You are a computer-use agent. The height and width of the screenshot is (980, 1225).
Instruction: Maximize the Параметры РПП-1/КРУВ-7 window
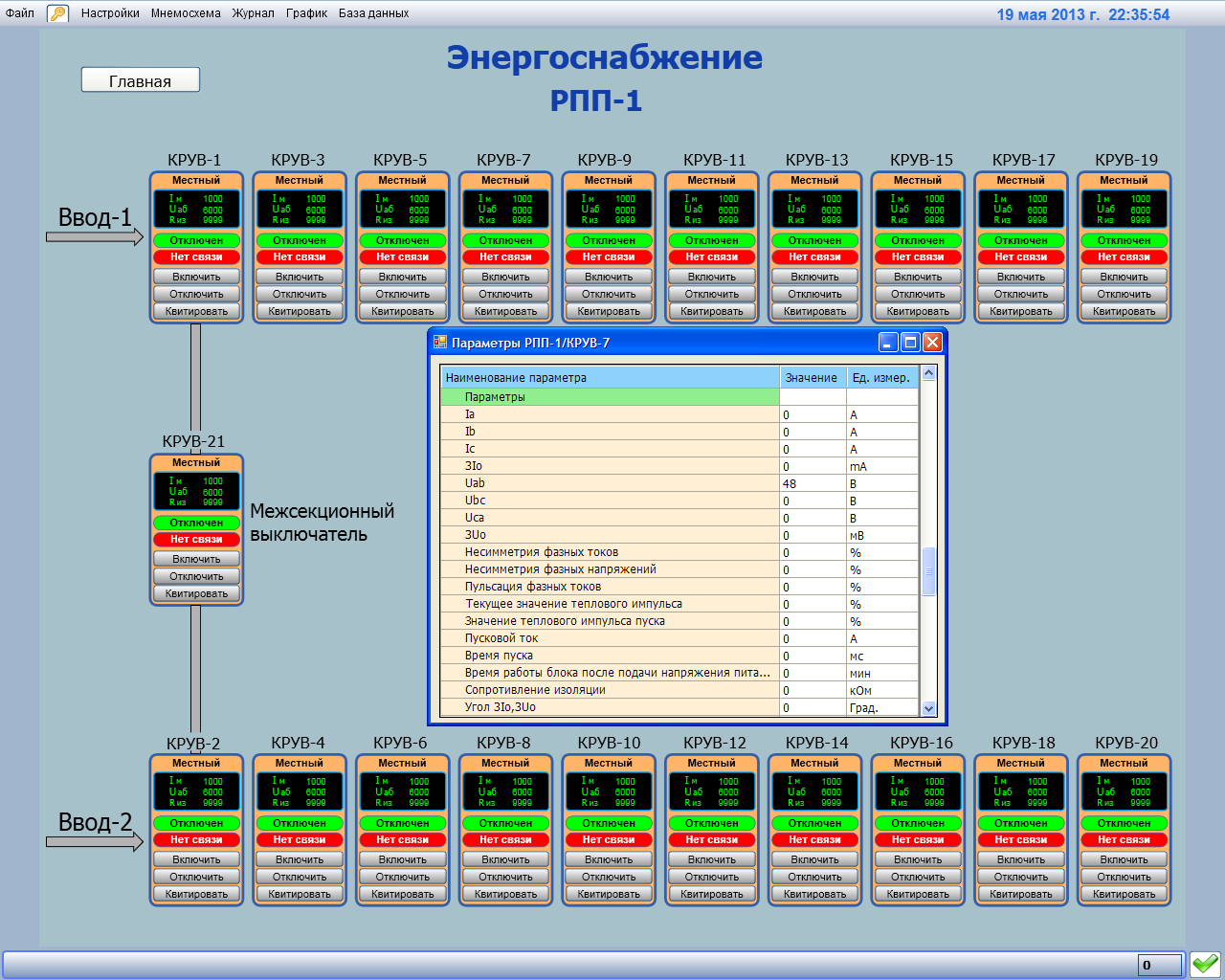point(910,342)
